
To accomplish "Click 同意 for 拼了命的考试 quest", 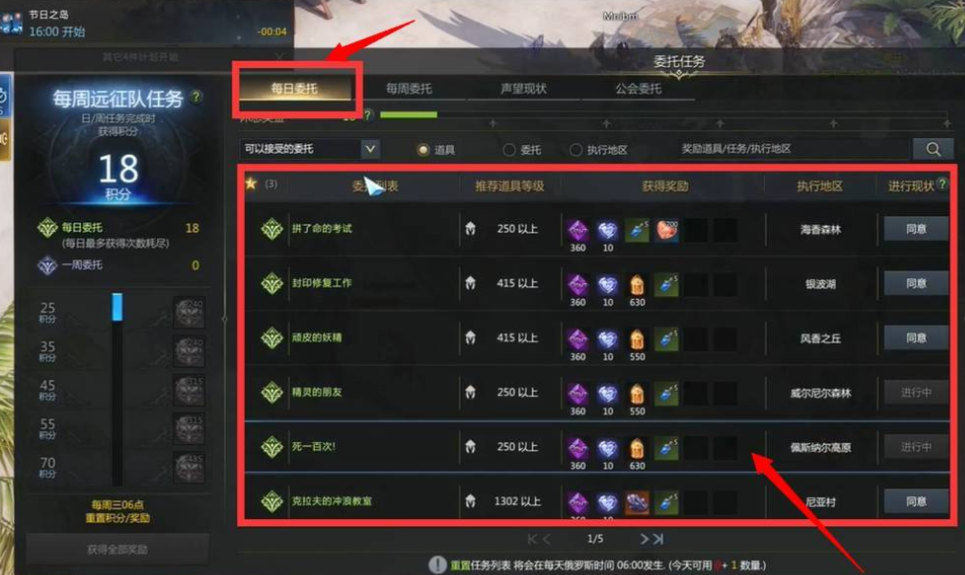I will click(916, 229).
